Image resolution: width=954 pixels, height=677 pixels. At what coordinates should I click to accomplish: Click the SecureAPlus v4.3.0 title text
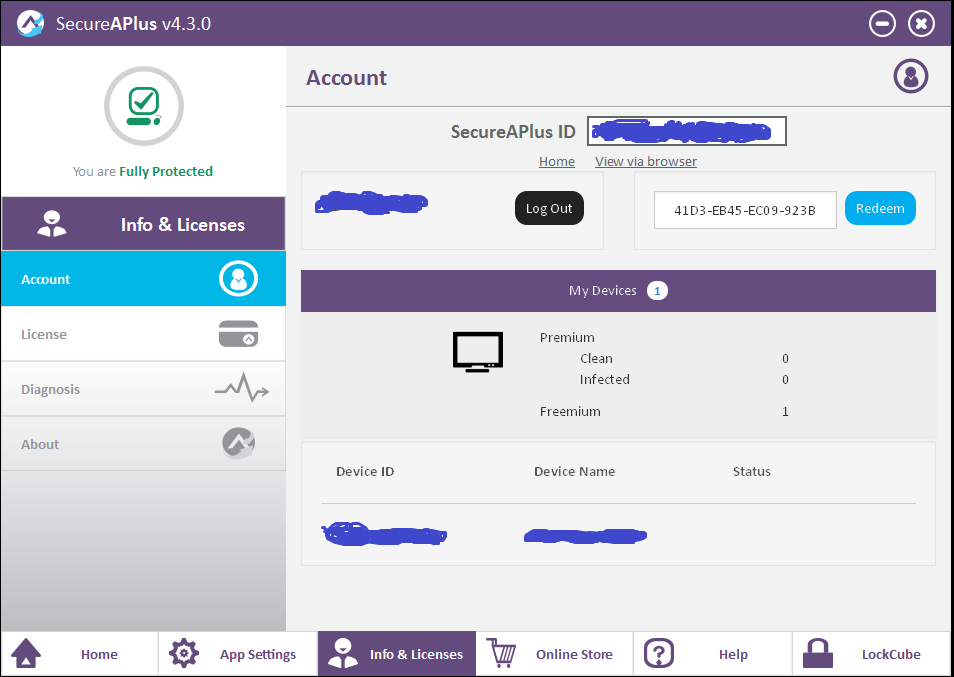pos(133,24)
